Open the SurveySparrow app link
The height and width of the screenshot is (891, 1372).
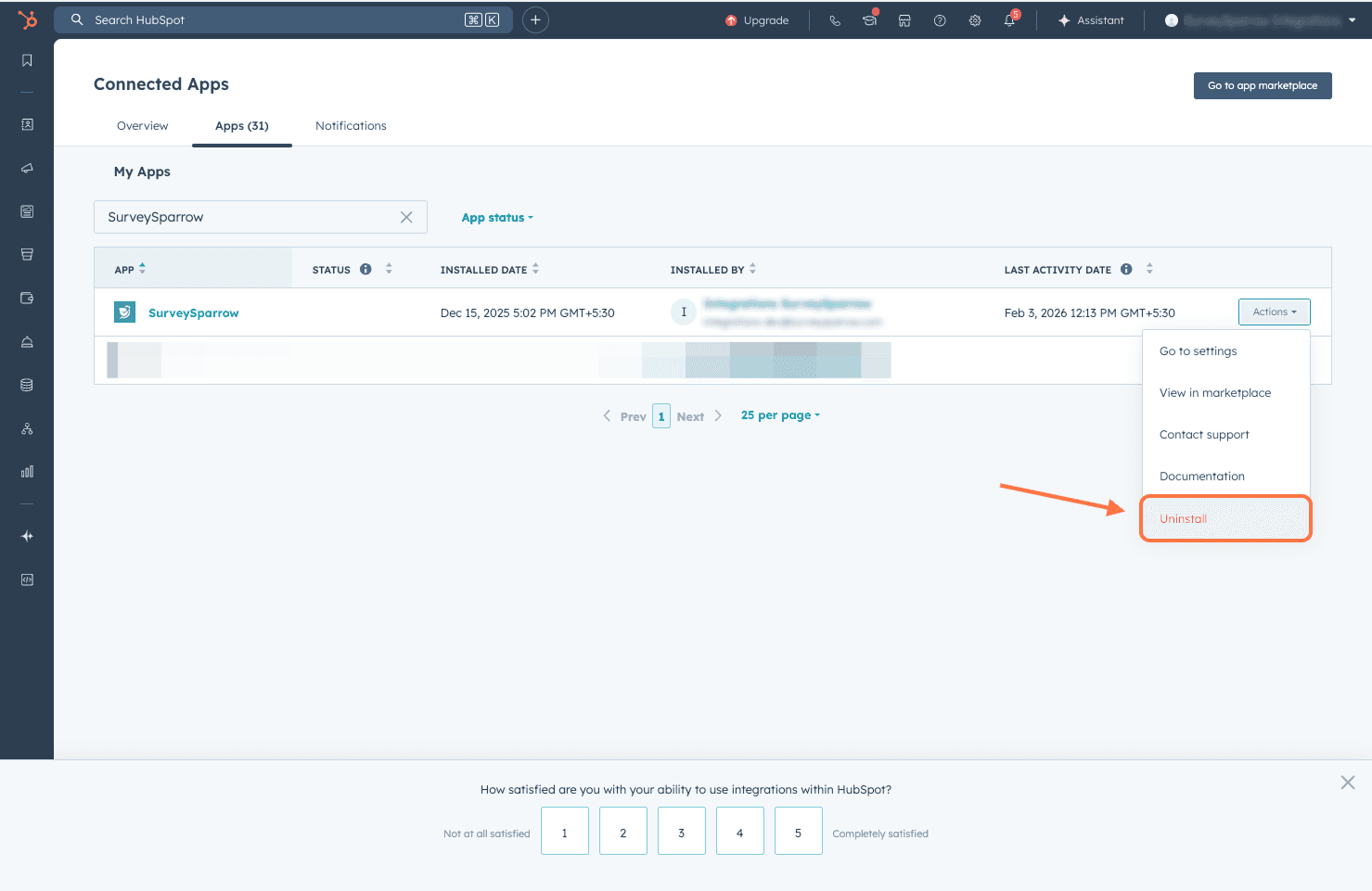[193, 313]
